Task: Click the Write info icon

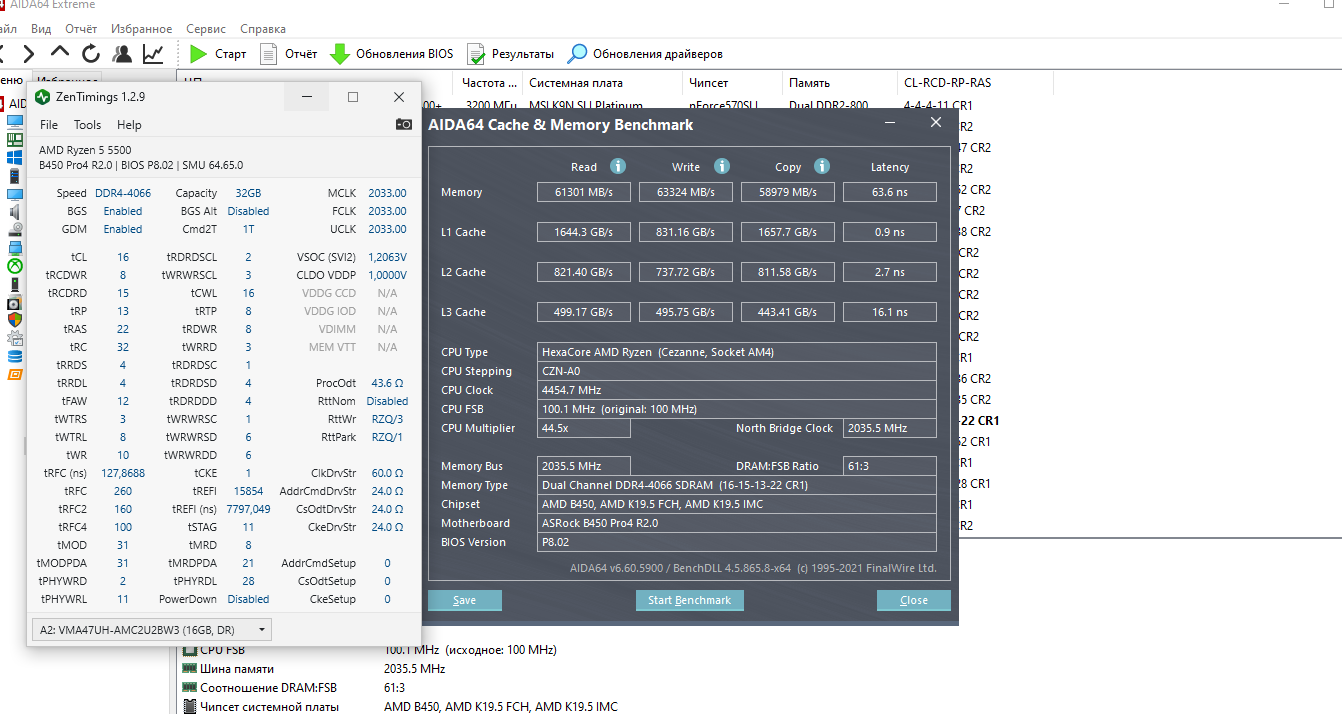Action: [x=722, y=166]
